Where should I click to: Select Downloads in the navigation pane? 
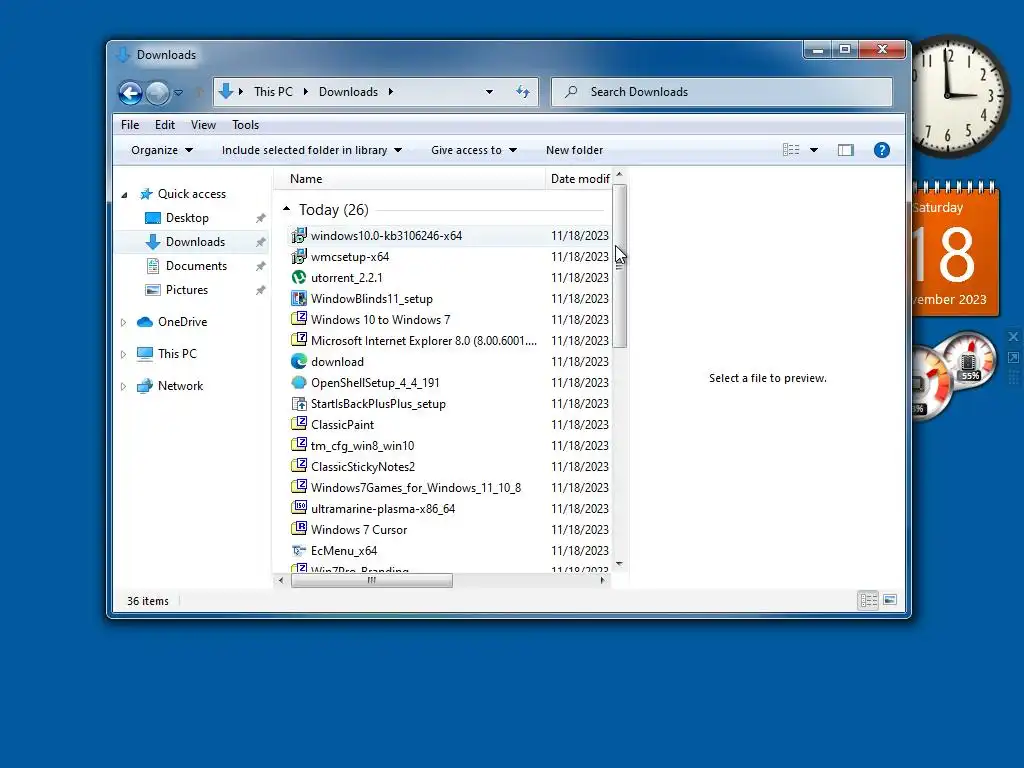195,242
